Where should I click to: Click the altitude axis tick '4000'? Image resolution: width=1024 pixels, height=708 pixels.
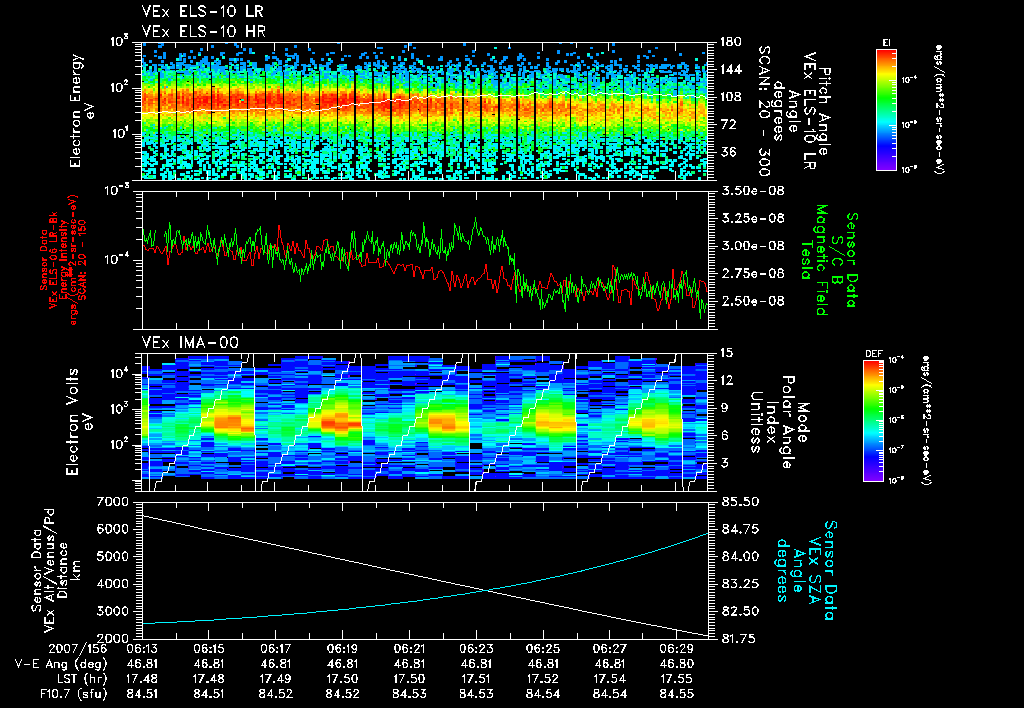pyautogui.click(x=112, y=584)
